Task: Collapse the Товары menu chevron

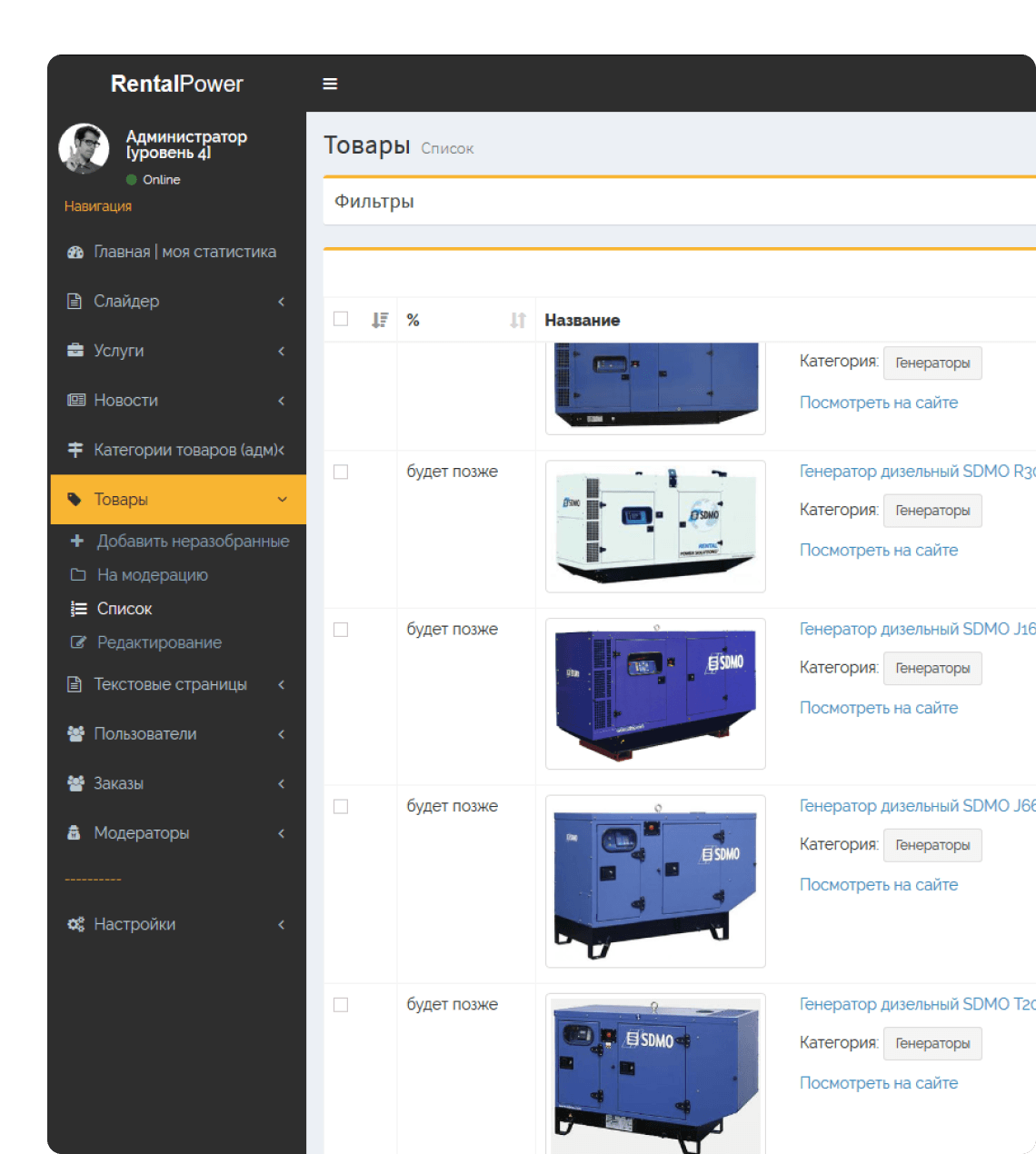Action: click(283, 500)
